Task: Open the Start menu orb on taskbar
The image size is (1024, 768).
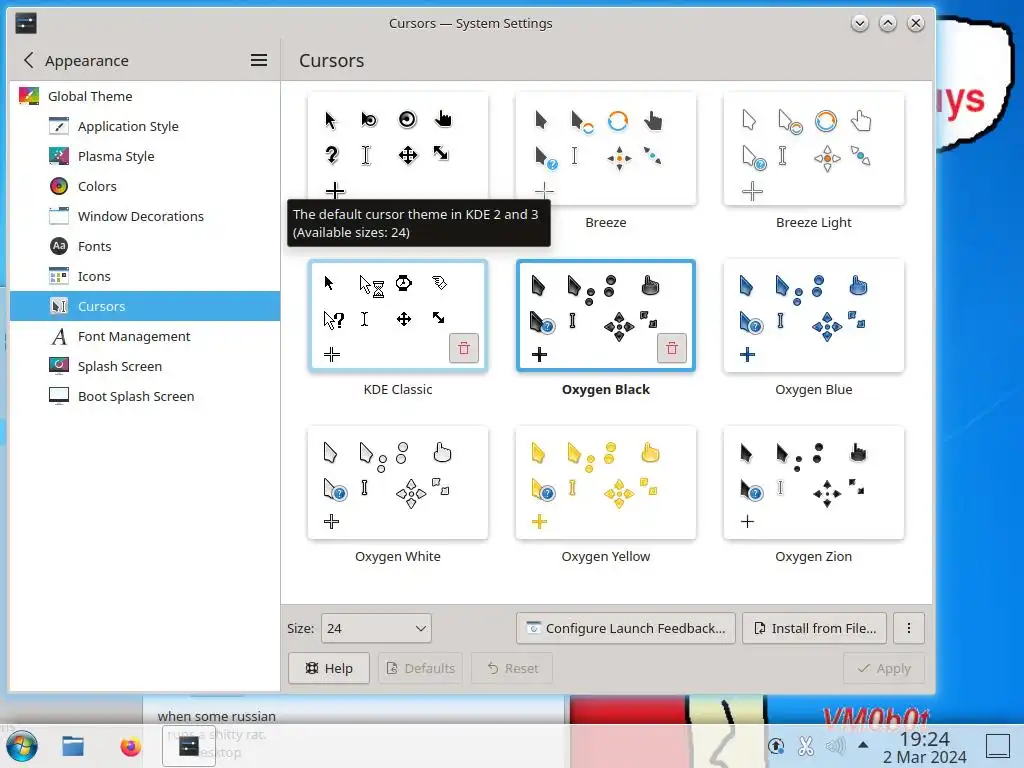Action: tap(22, 746)
